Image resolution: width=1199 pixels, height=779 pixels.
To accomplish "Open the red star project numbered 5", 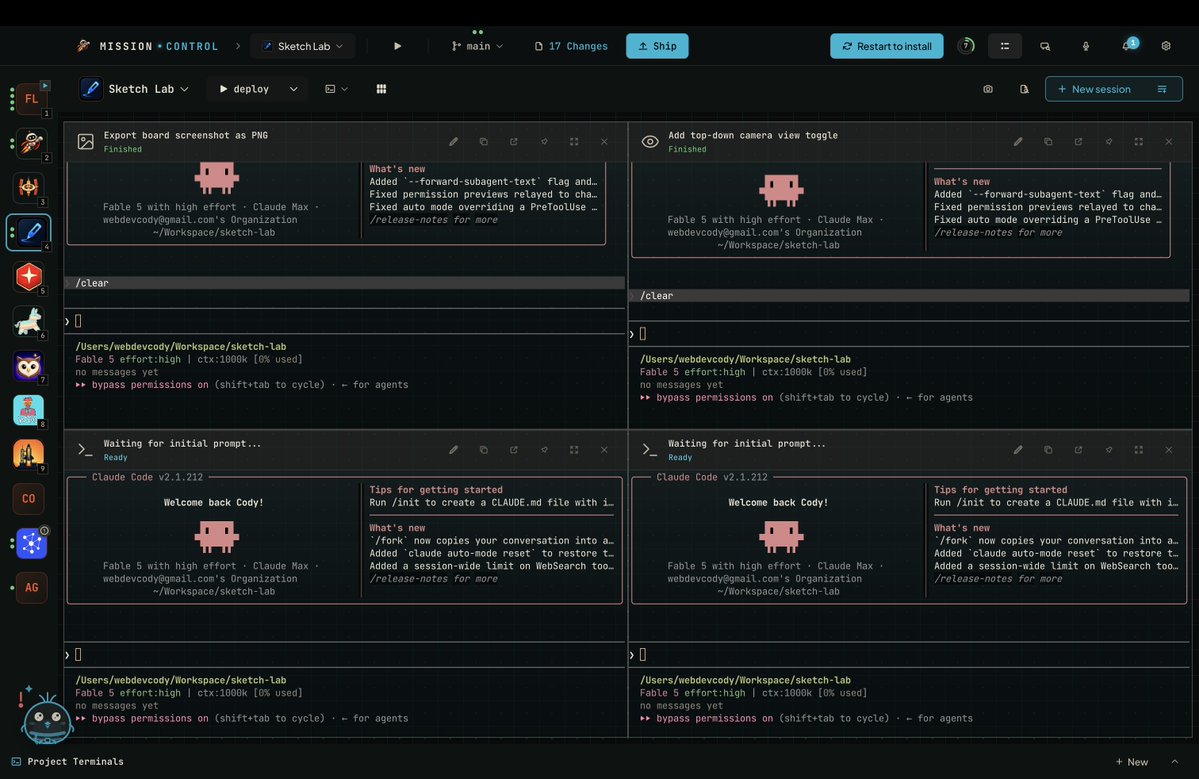I will click(x=29, y=277).
